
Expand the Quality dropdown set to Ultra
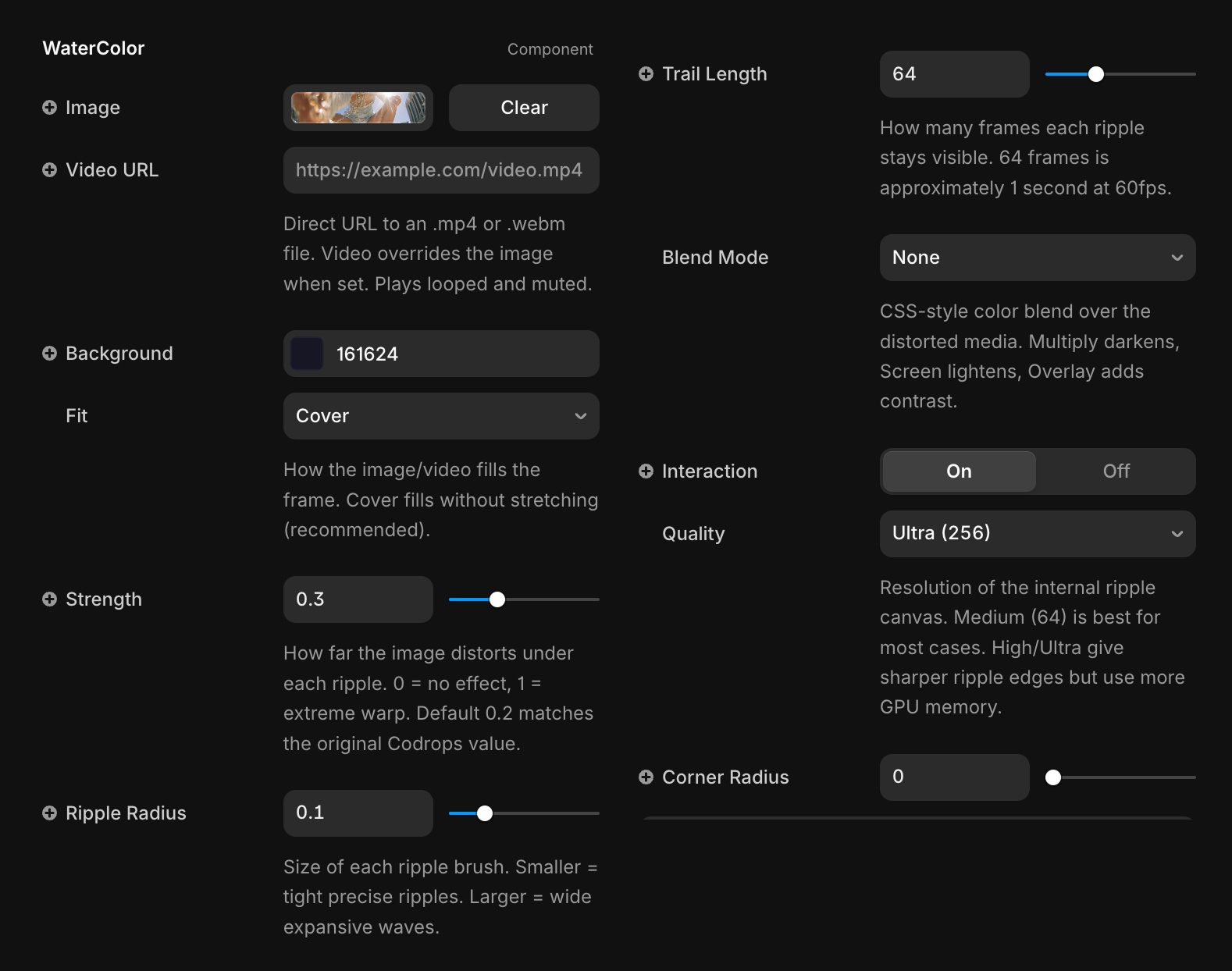tap(1037, 534)
